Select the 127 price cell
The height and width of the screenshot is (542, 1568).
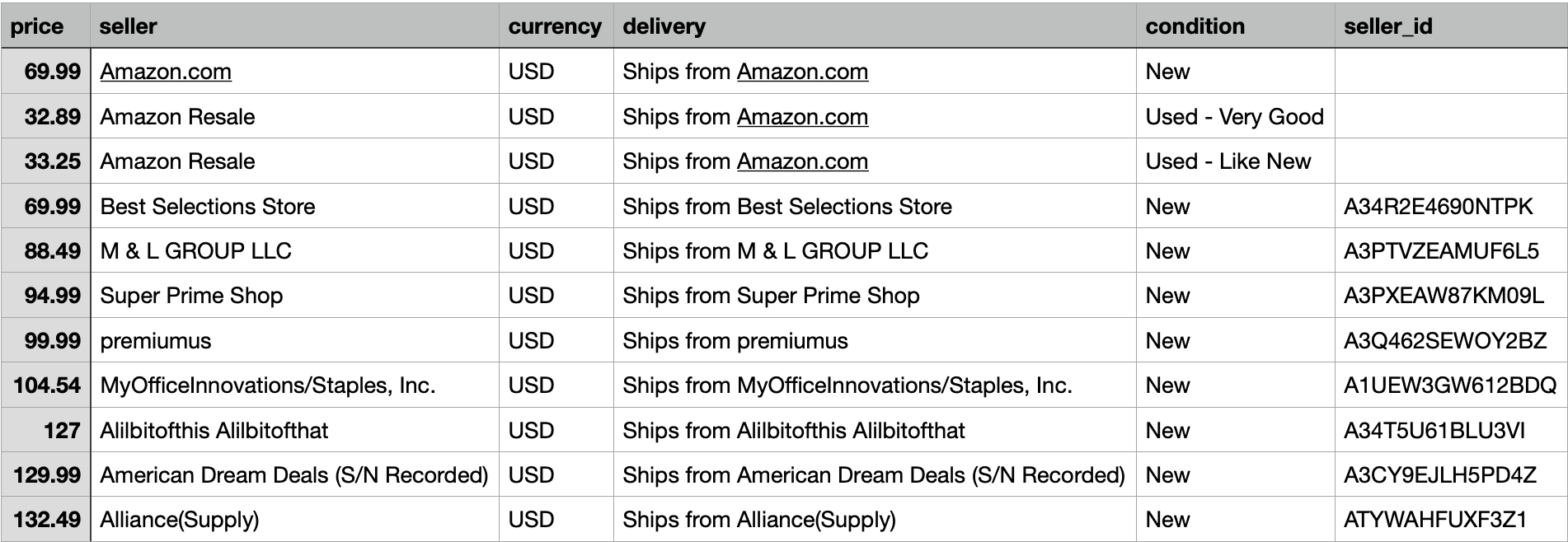coord(45,430)
